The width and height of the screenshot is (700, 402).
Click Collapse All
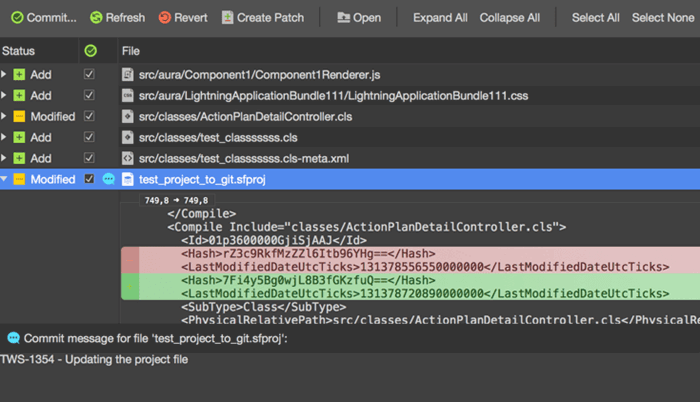click(509, 18)
